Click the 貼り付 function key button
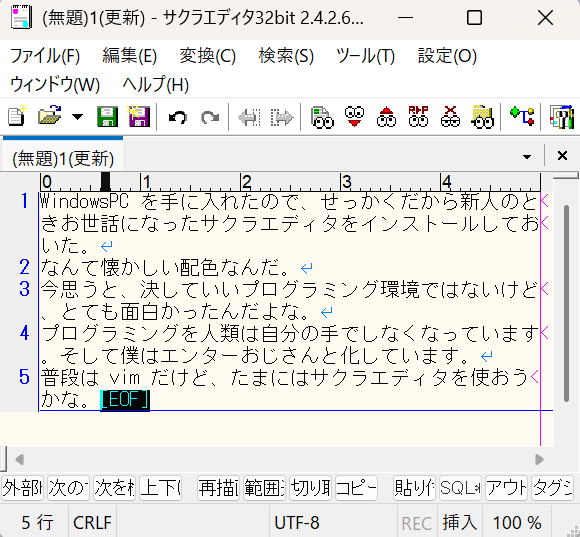 [x=414, y=488]
